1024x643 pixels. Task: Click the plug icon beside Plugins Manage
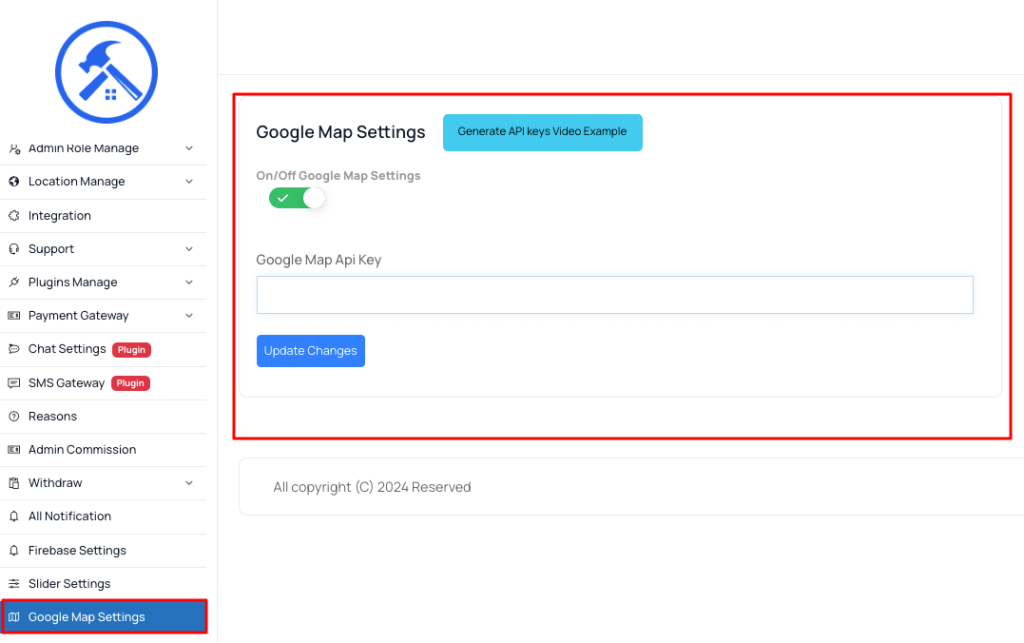pos(14,282)
